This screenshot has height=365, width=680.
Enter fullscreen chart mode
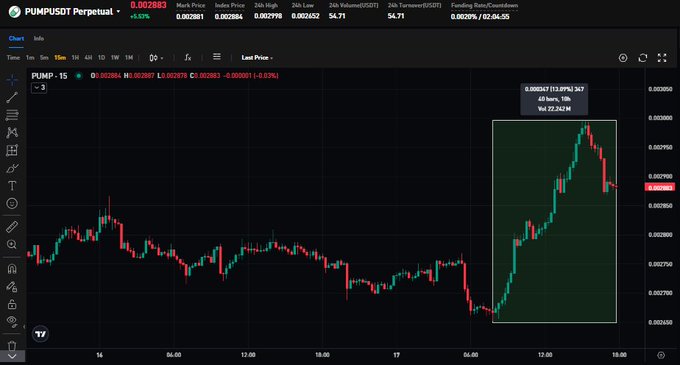(x=662, y=58)
